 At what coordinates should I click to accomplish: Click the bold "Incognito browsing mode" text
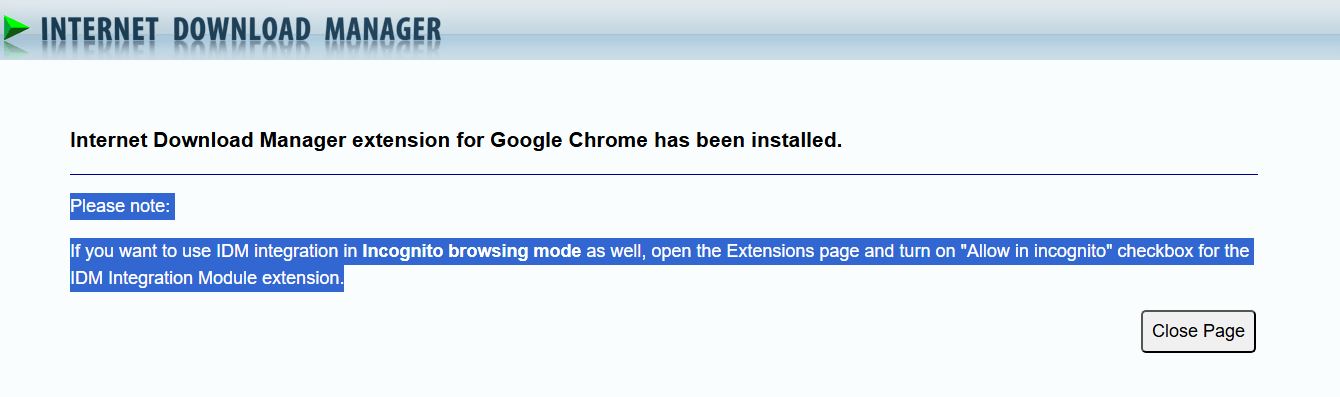[x=471, y=250]
